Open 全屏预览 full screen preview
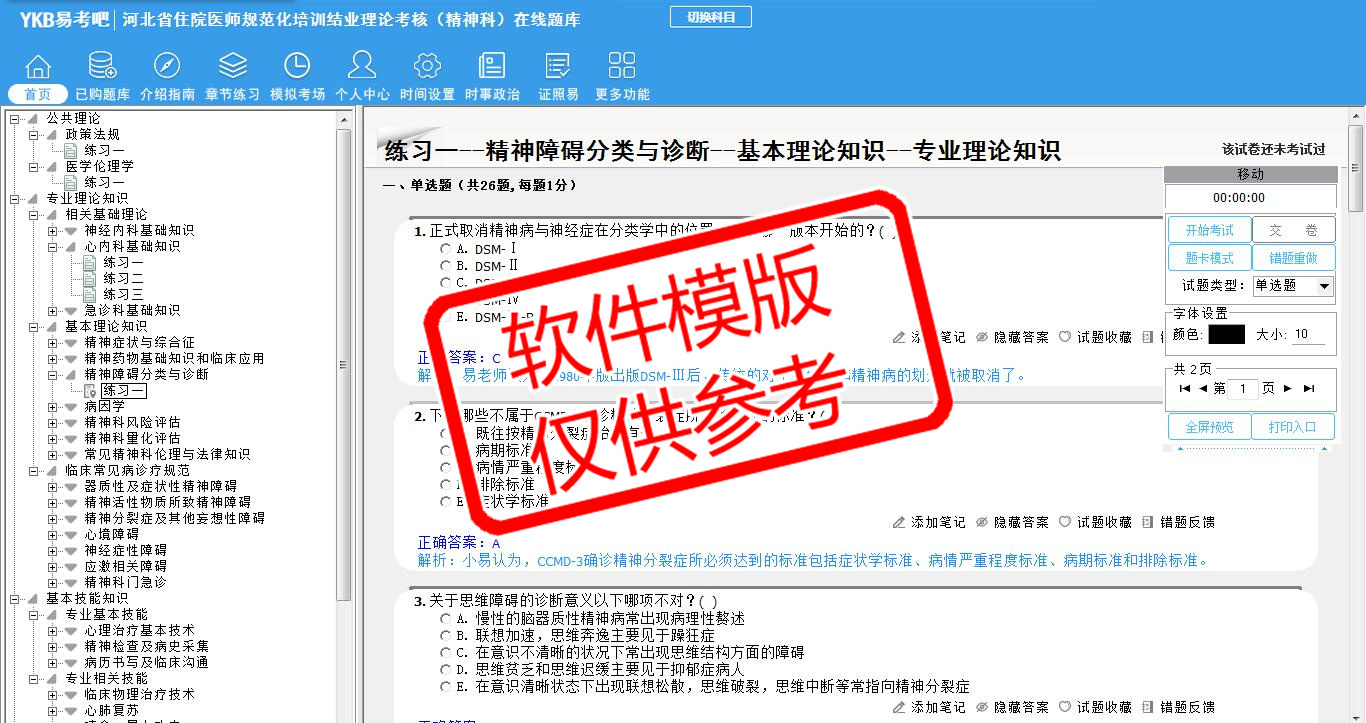The height and width of the screenshot is (723, 1366). (1210, 427)
